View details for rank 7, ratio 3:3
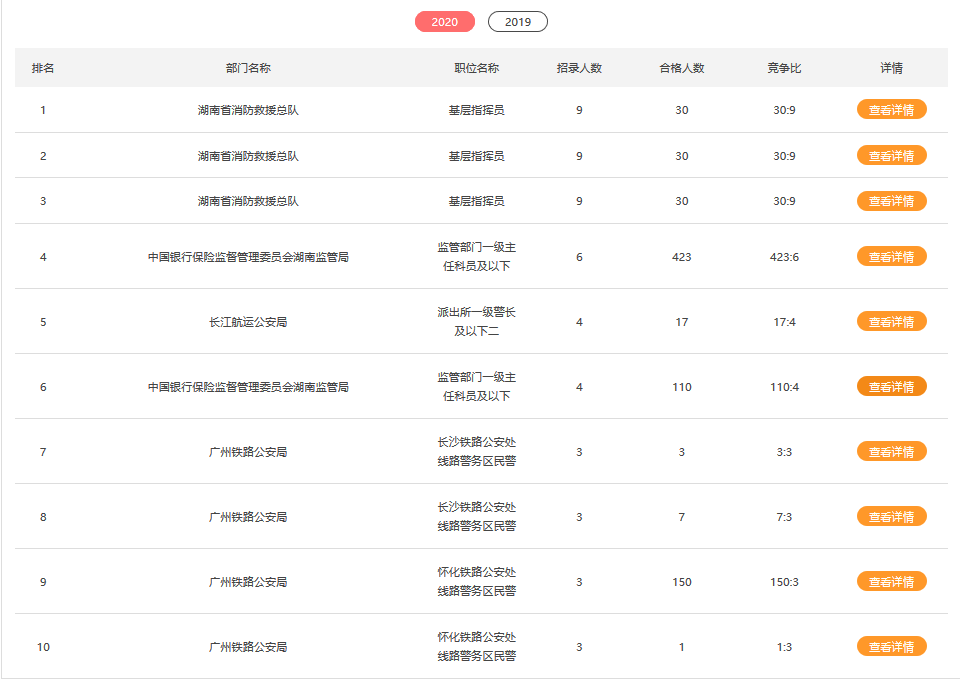This screenshot has height=679, width=960. click(x=891, y=451)
